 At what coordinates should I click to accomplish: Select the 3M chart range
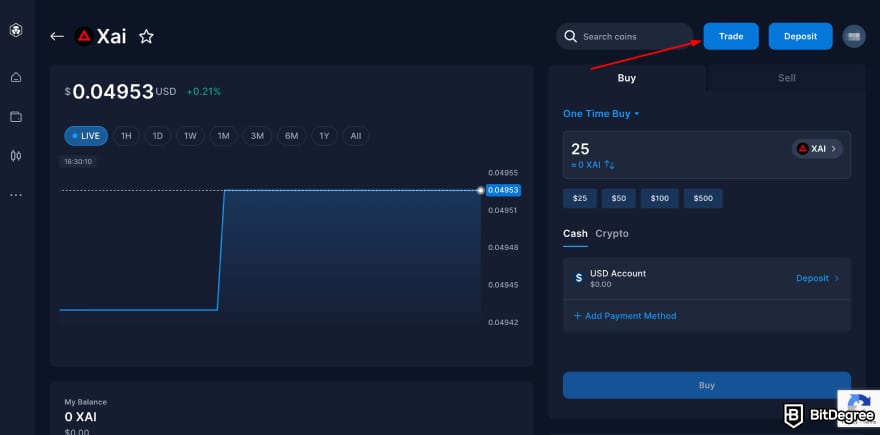click(257, 136)
